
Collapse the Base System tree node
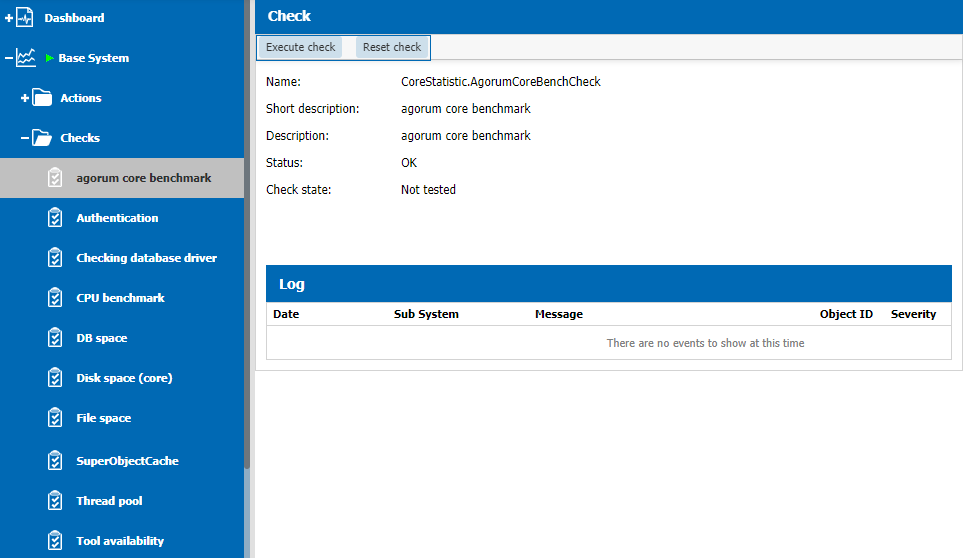(9, 58)
